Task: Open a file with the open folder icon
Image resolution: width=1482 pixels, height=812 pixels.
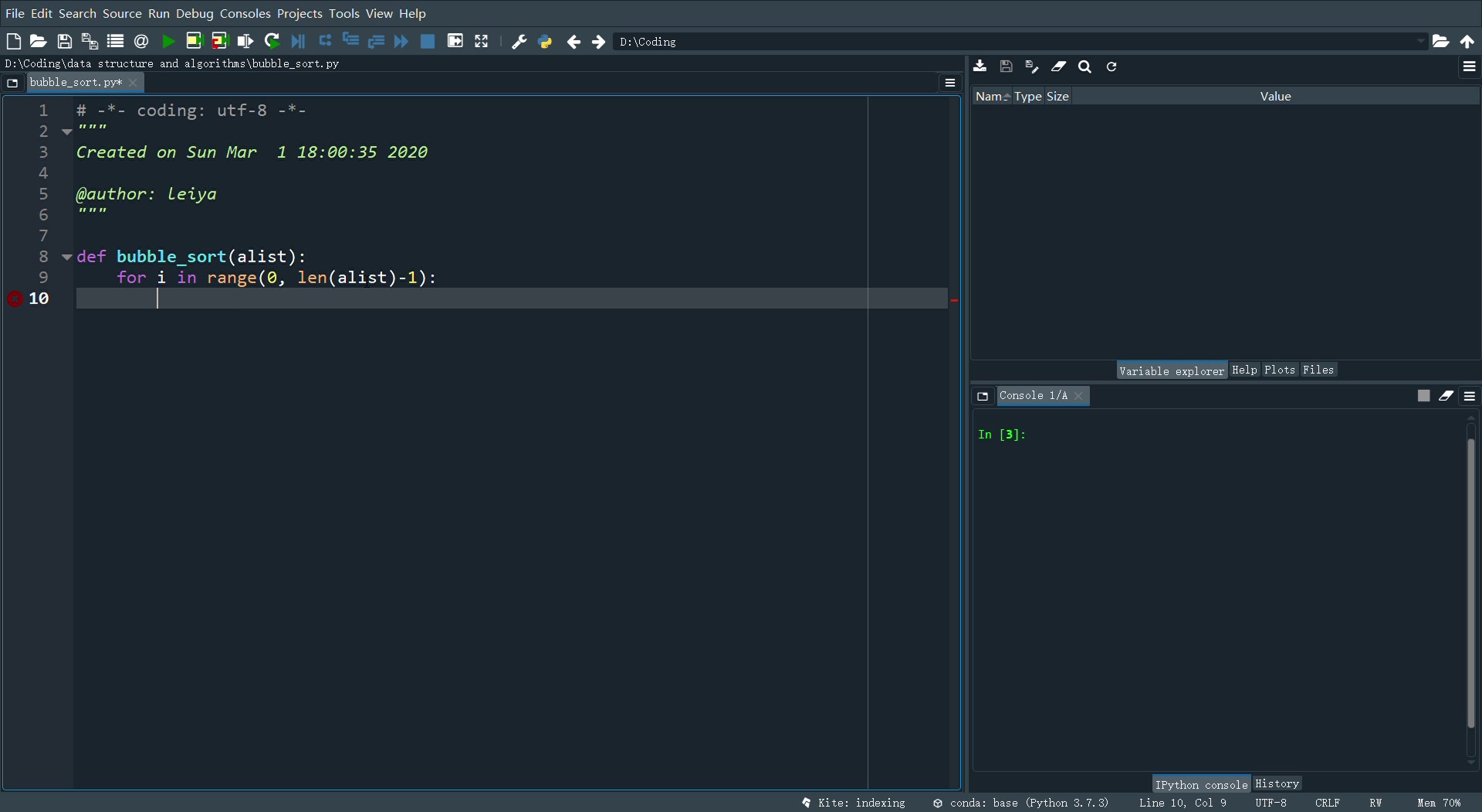Action: click(x=38, y=41)
